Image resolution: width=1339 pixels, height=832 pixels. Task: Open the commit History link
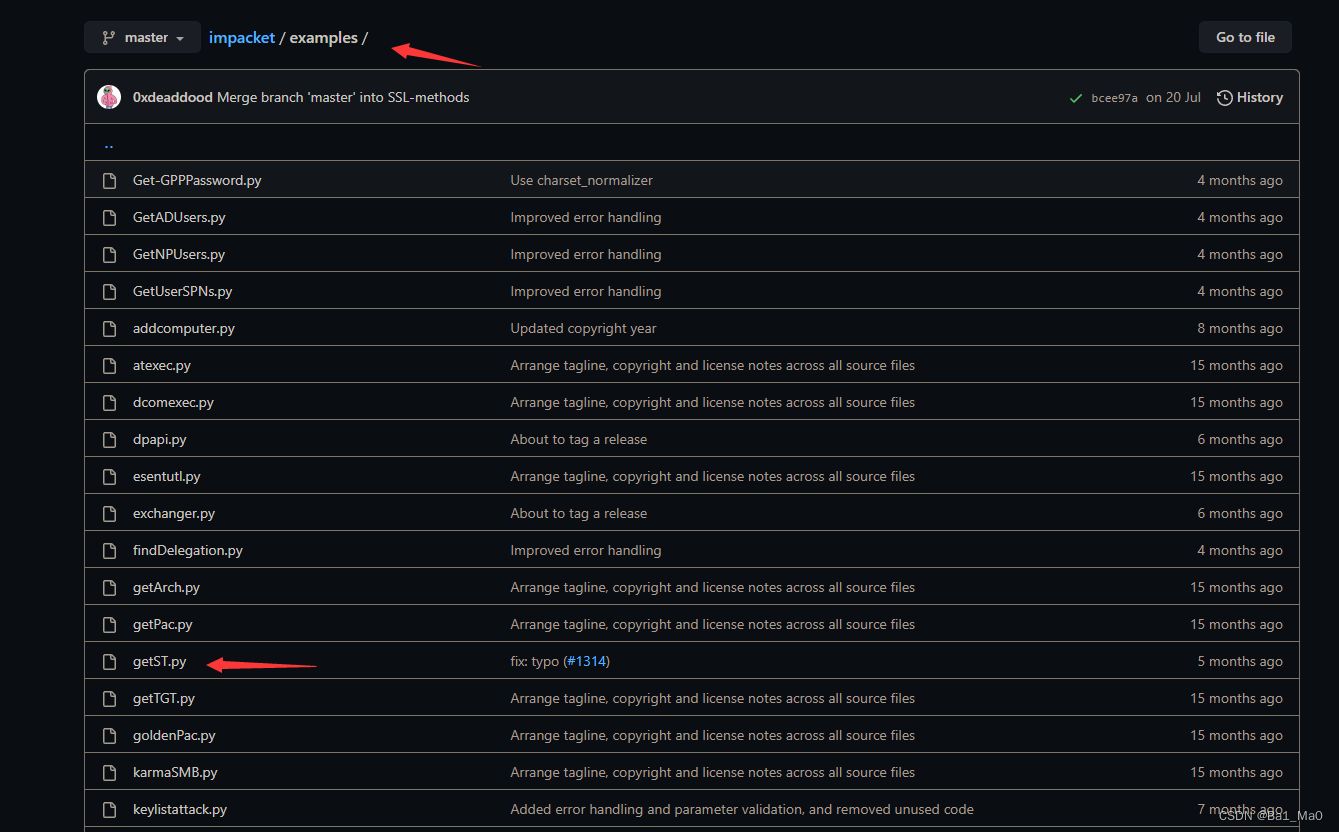(1250, 97)
